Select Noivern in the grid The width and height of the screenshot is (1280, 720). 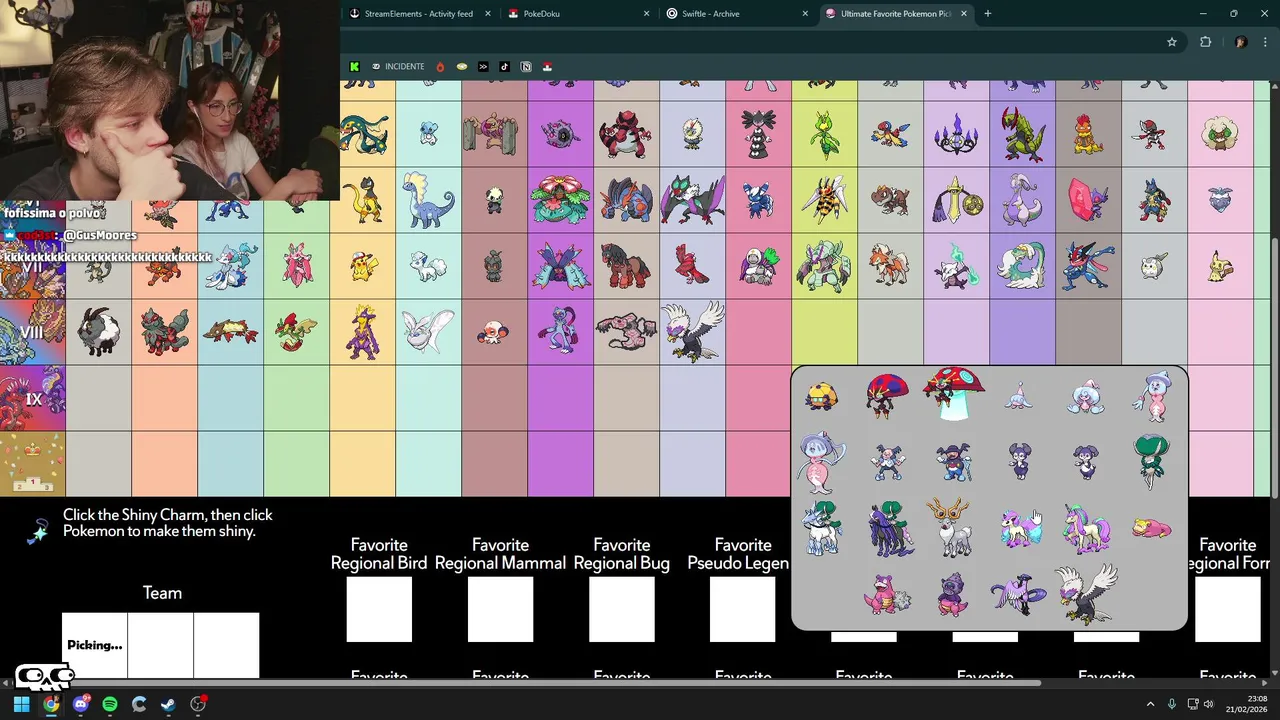[x=692, y=200]
